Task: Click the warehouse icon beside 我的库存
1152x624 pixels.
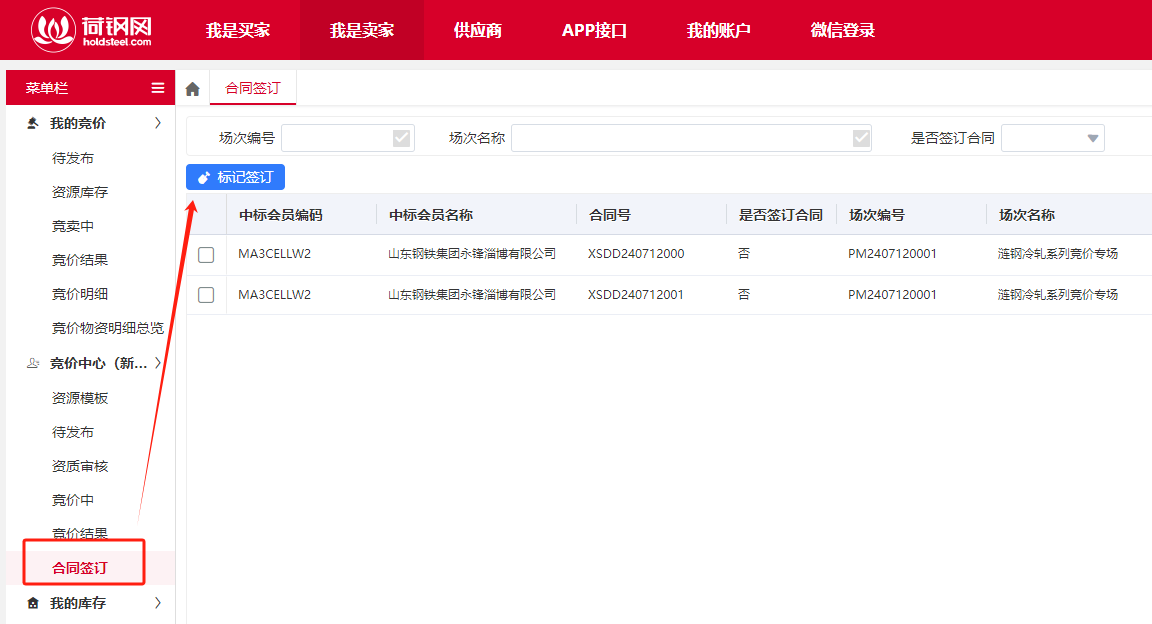Action: coord(33,603)
